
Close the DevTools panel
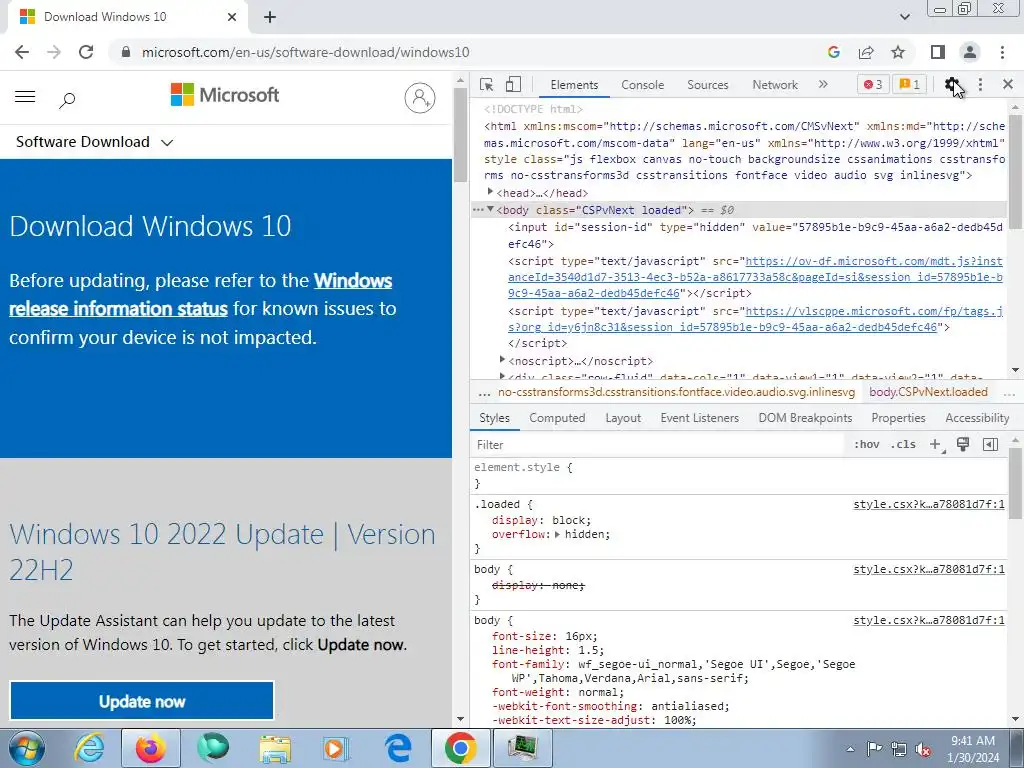[x=1008, y=84]
